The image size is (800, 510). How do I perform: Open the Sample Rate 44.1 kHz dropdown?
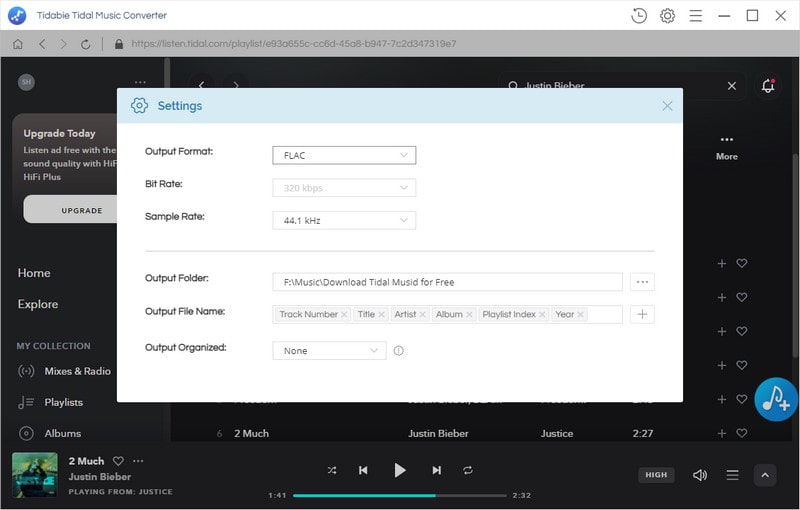pyautogui.click(x=344, y=220)
